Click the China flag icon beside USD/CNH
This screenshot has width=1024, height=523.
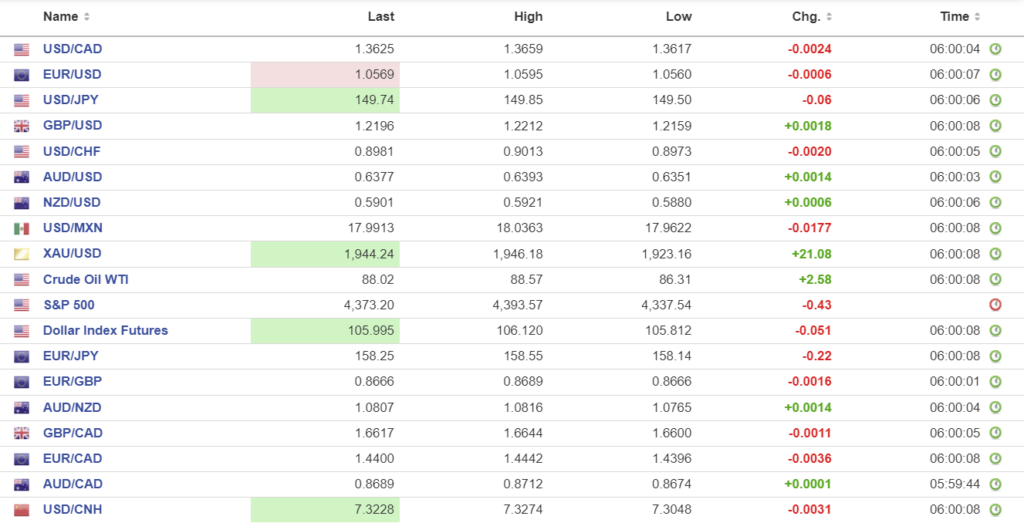(x=21, y=511)
